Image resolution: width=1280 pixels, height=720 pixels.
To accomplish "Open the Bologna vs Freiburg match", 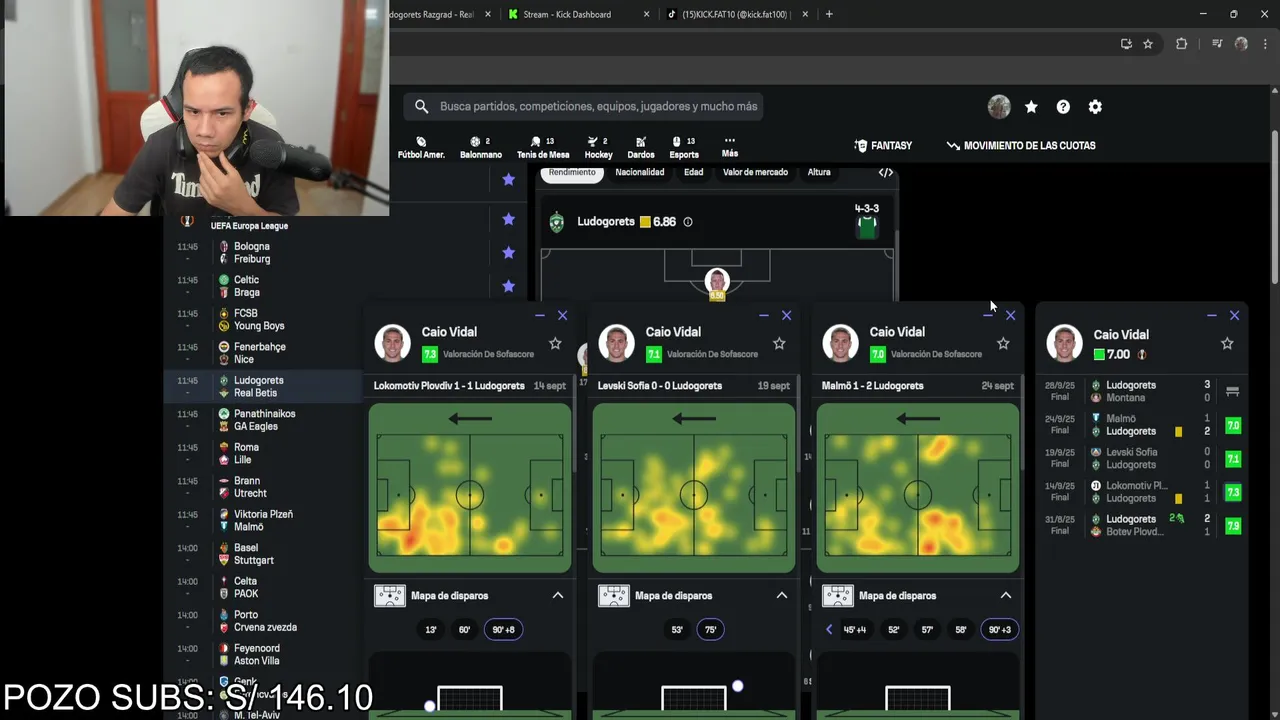I will tap(263, 253).
